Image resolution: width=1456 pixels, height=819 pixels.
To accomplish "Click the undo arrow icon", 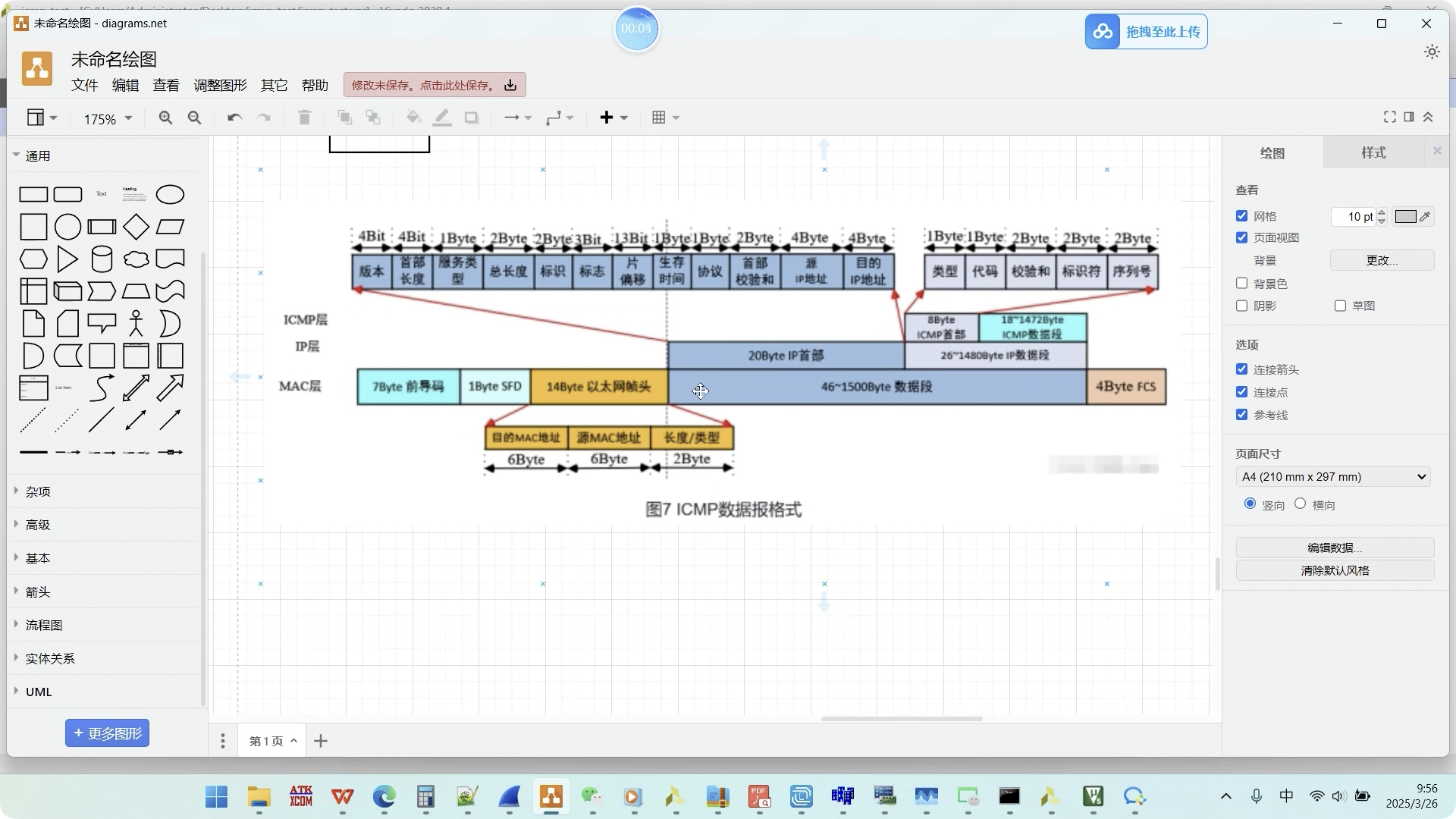I will click(234, 118).
